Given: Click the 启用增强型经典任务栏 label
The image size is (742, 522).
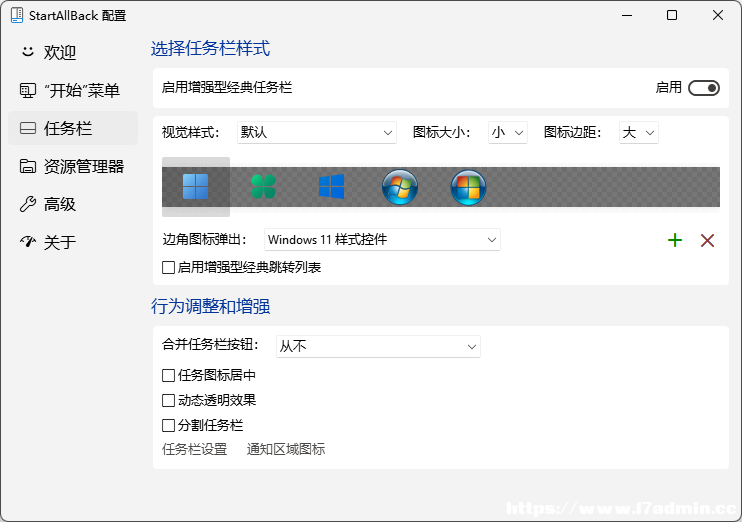Looking at the screenshot, I should [x=227, y=88].
